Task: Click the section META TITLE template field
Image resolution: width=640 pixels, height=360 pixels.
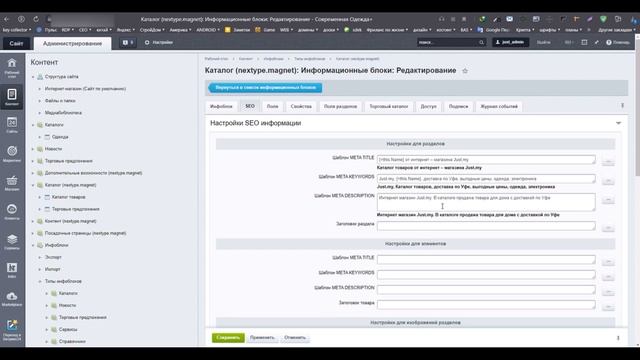Action: pos(486,160)
